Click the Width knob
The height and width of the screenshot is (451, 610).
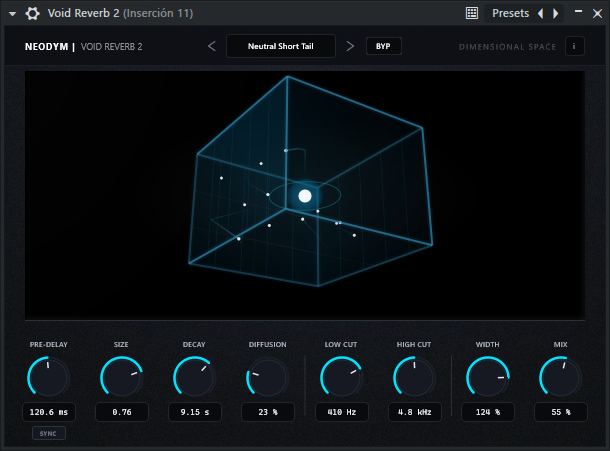487,377
